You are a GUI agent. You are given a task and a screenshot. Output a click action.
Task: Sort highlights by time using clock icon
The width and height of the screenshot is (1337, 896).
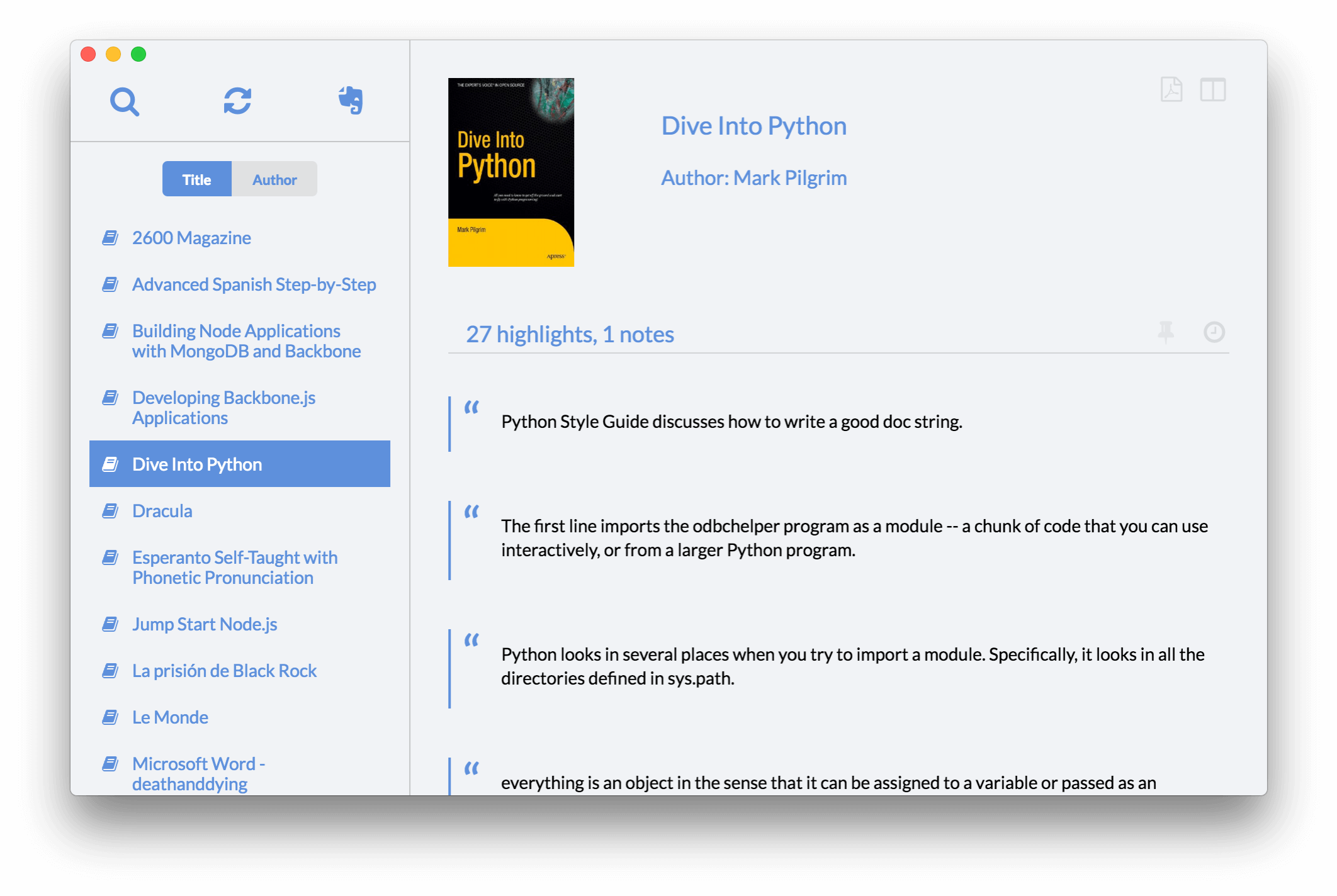[x=1215, y=332]
